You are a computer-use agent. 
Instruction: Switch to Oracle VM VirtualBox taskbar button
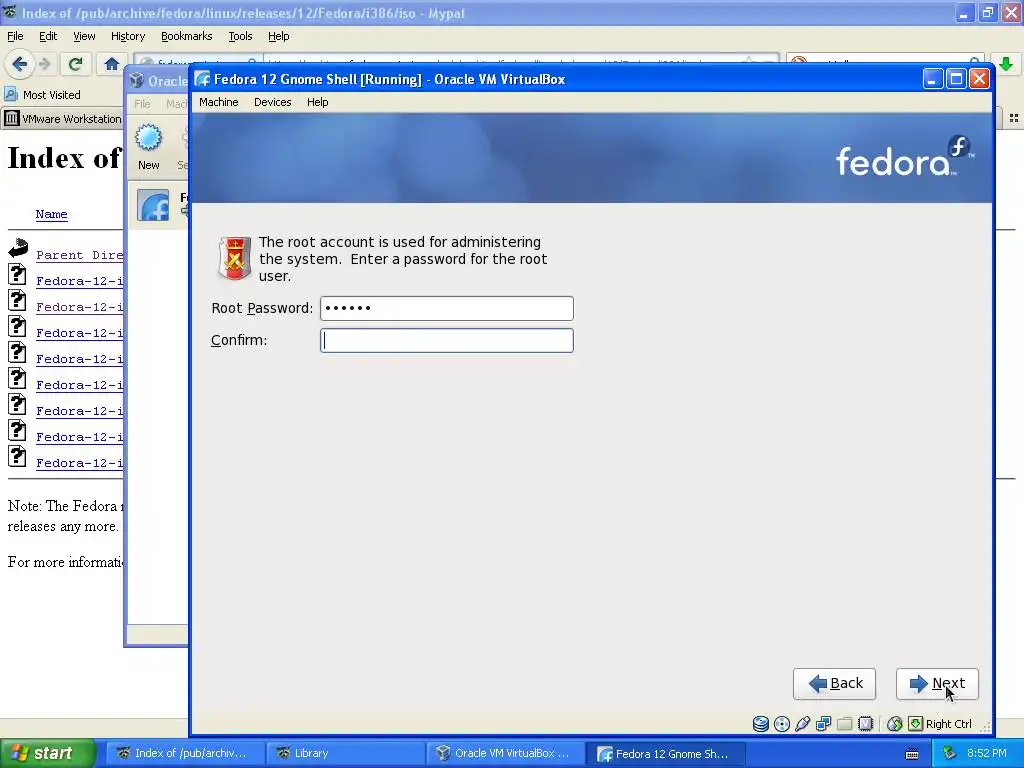505,753
